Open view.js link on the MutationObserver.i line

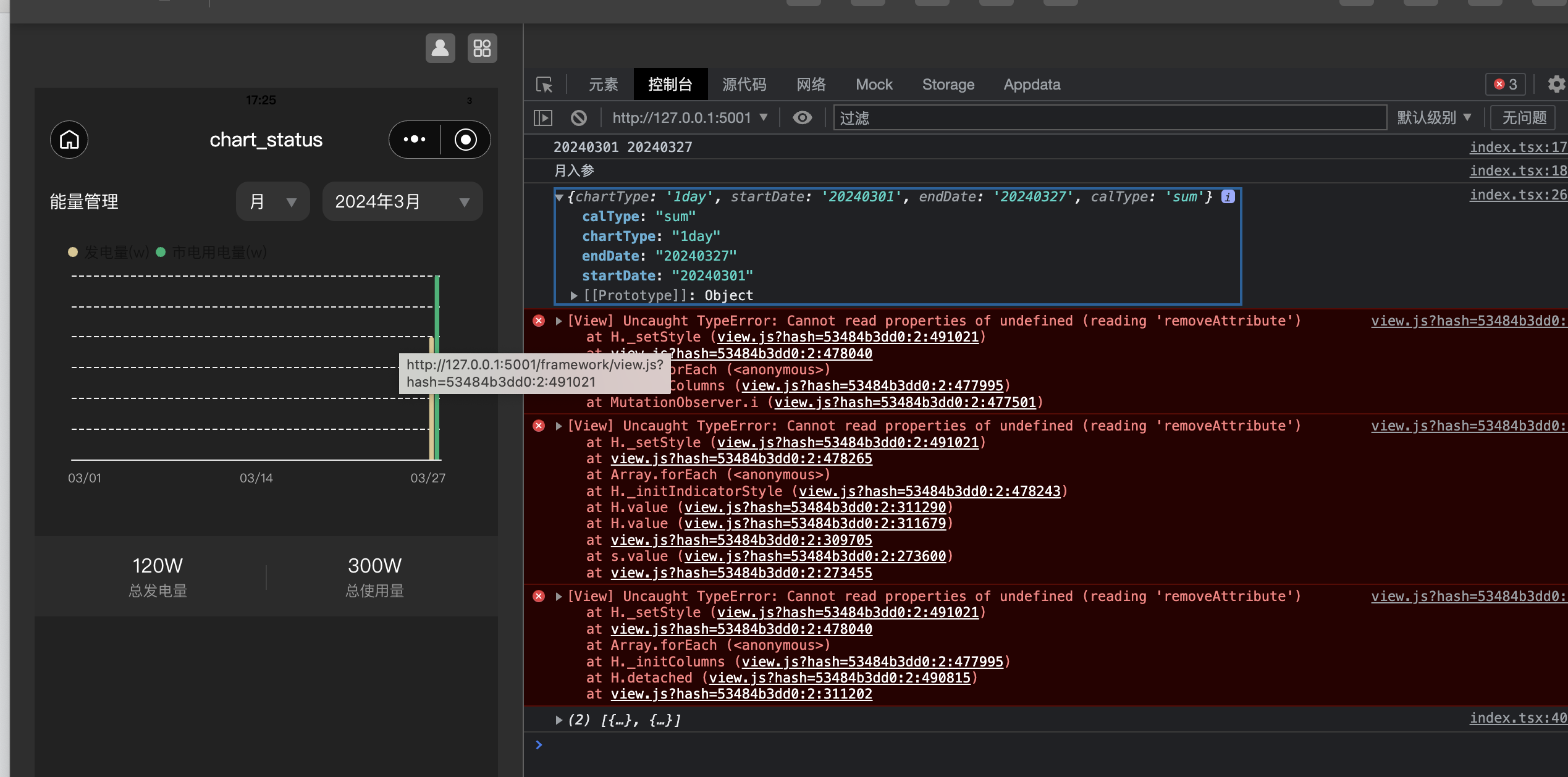[905, 402]
